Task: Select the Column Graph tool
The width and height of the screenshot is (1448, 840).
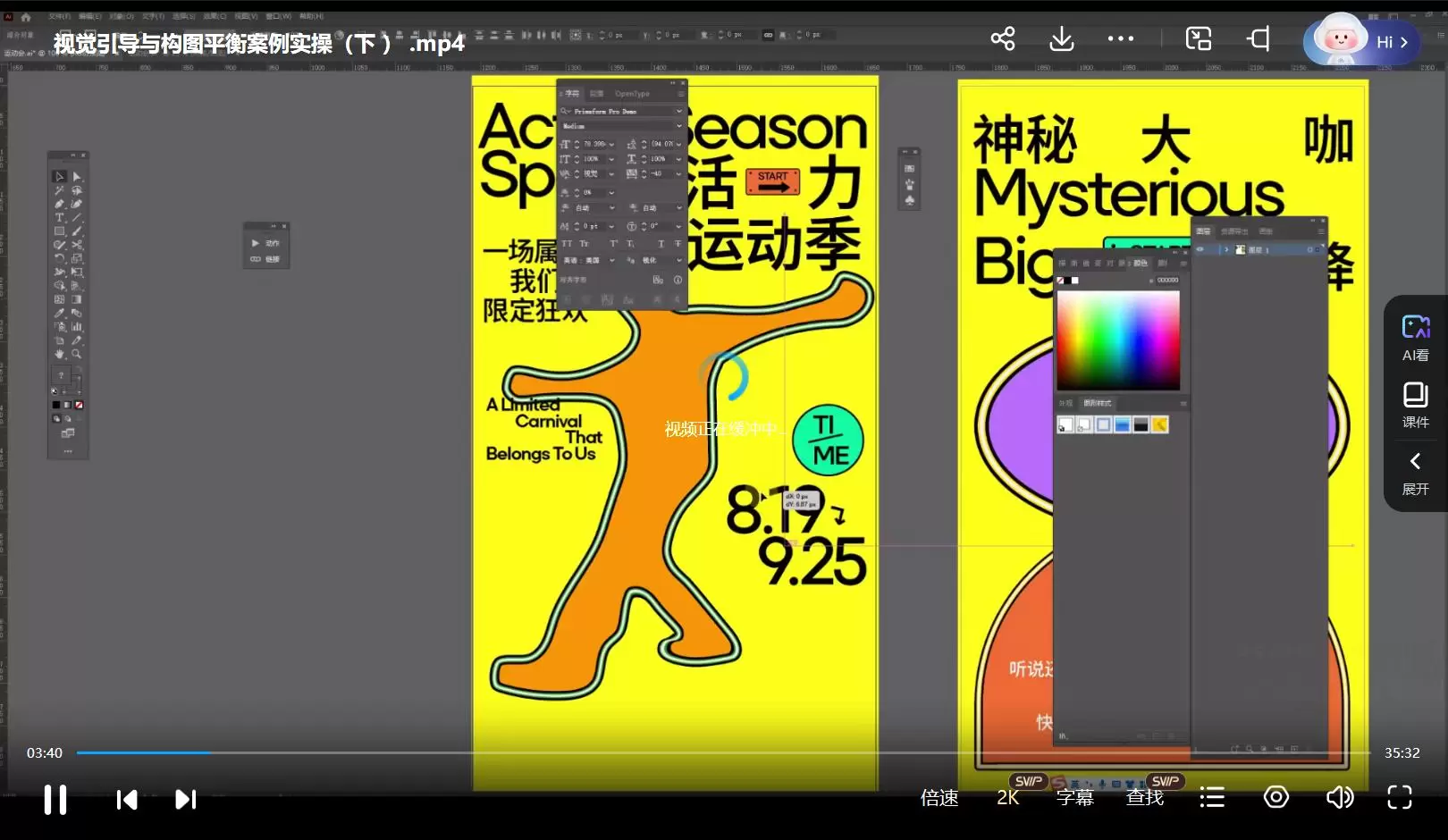Action: click(77, 326)
